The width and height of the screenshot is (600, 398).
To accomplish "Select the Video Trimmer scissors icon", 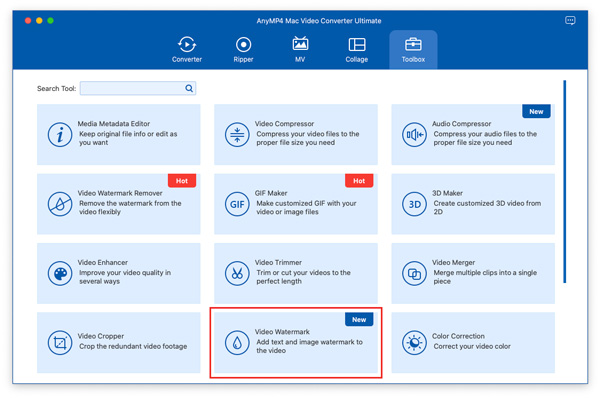I will 237,273.
